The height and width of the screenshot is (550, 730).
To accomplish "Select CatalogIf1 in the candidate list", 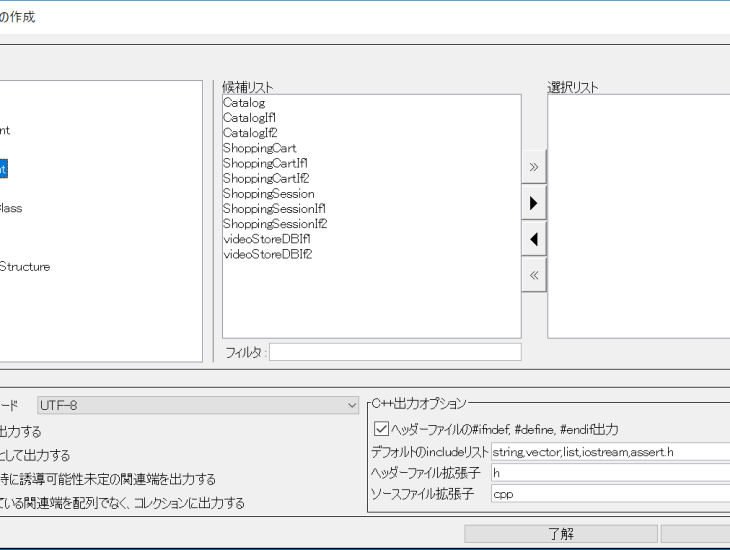I will point(249,118).
